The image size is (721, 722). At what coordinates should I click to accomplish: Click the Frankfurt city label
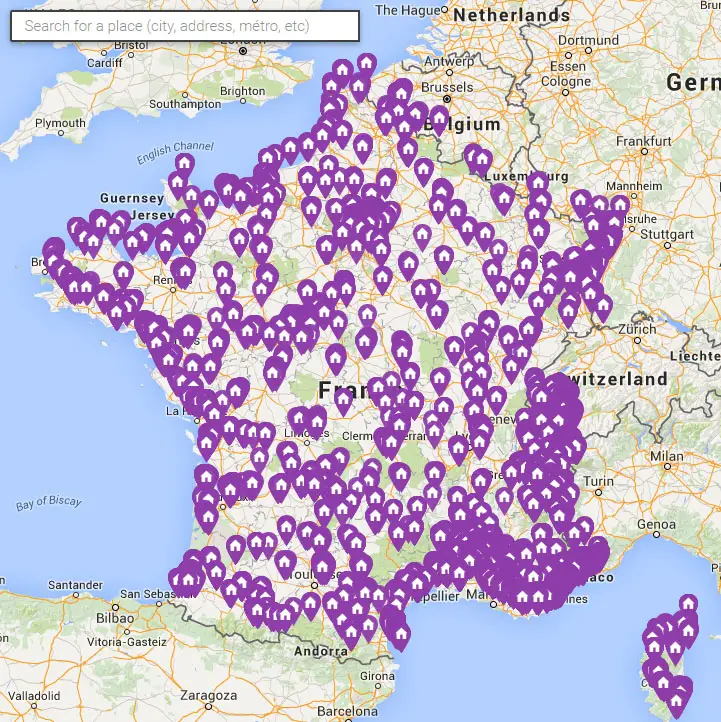click(x=644, y=141)
